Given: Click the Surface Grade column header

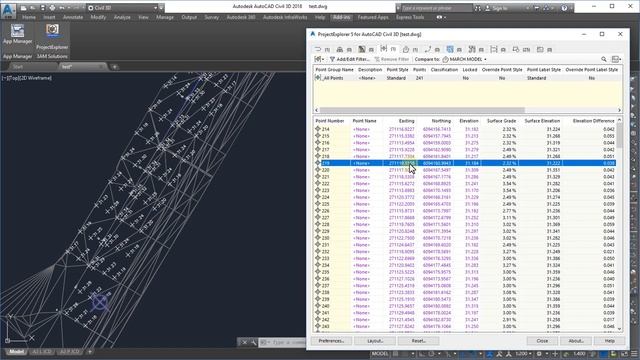Looking at the screenshot, I should [501, 121].
